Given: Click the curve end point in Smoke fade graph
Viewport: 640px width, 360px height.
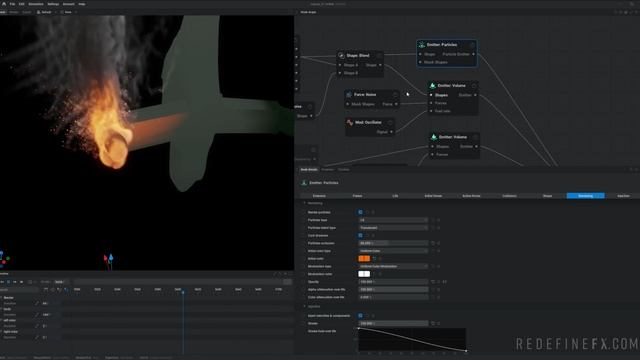Looking at the screenshot, I should (466, 351).
